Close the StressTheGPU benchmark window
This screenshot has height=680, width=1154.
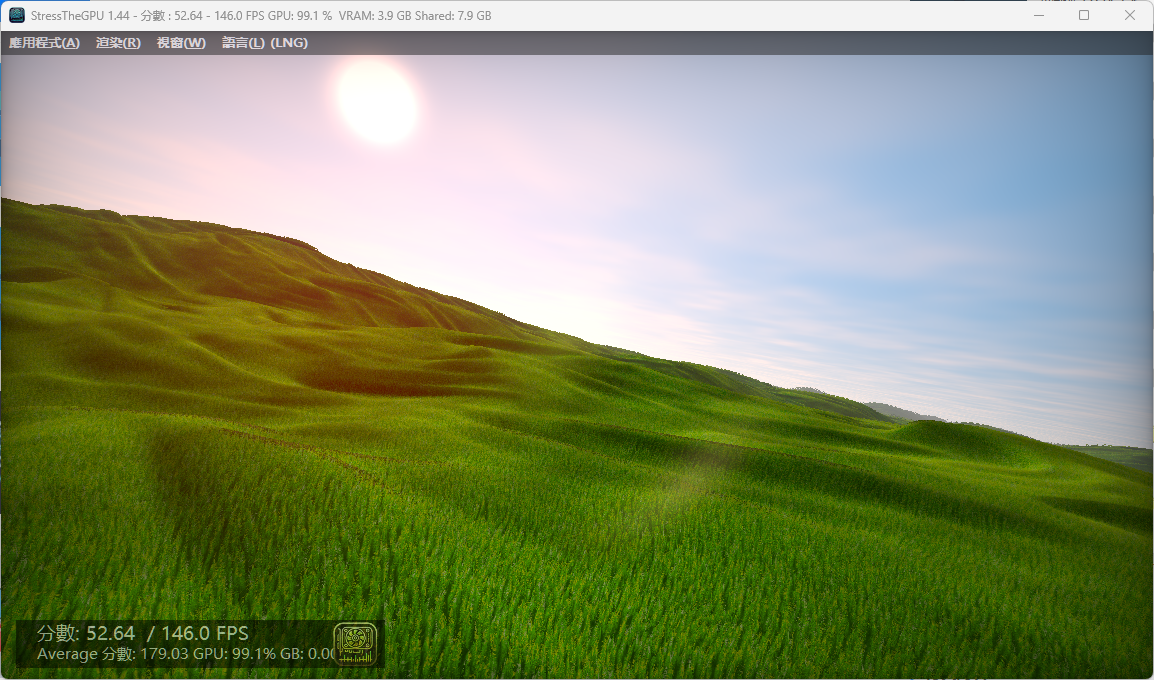[x=1129, y=14]
